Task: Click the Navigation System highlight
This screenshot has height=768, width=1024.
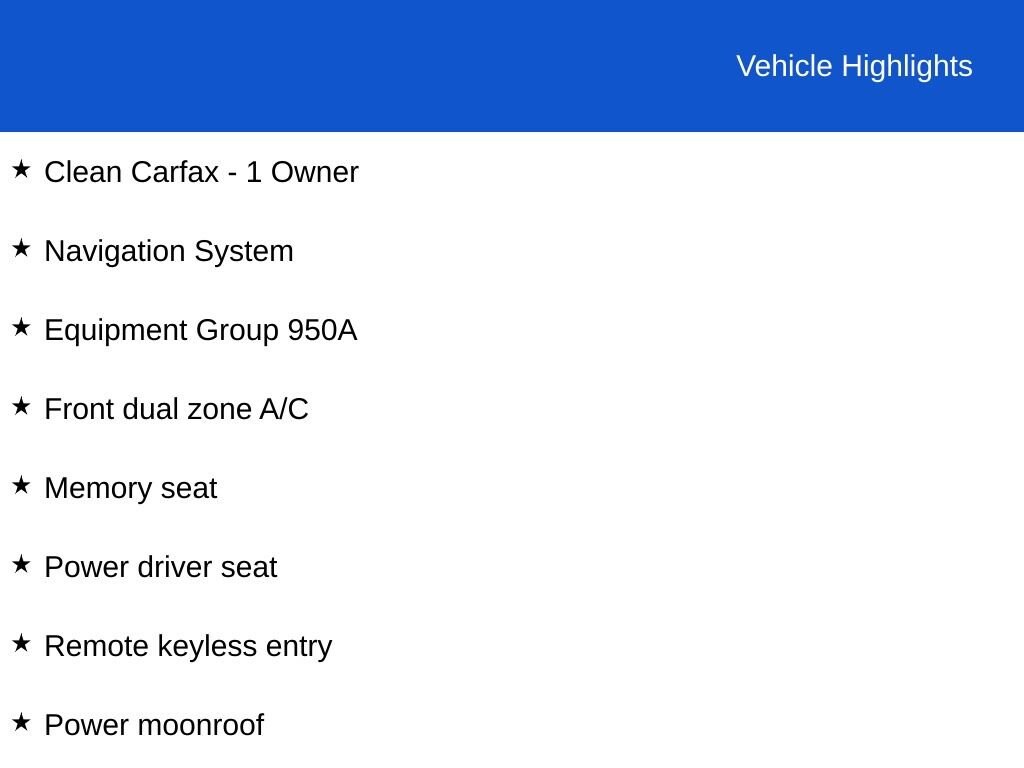Action: tap(168, 252)
